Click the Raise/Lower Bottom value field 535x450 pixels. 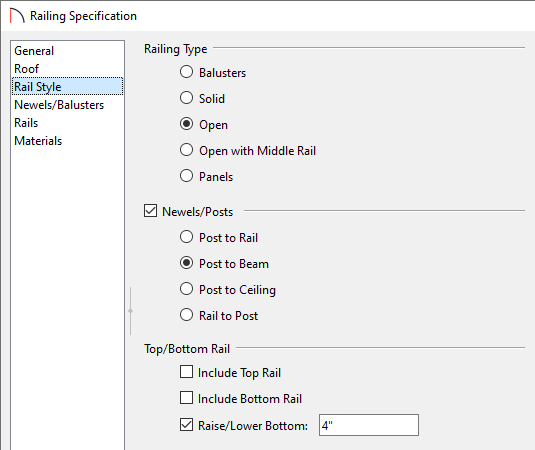[369, 425]
